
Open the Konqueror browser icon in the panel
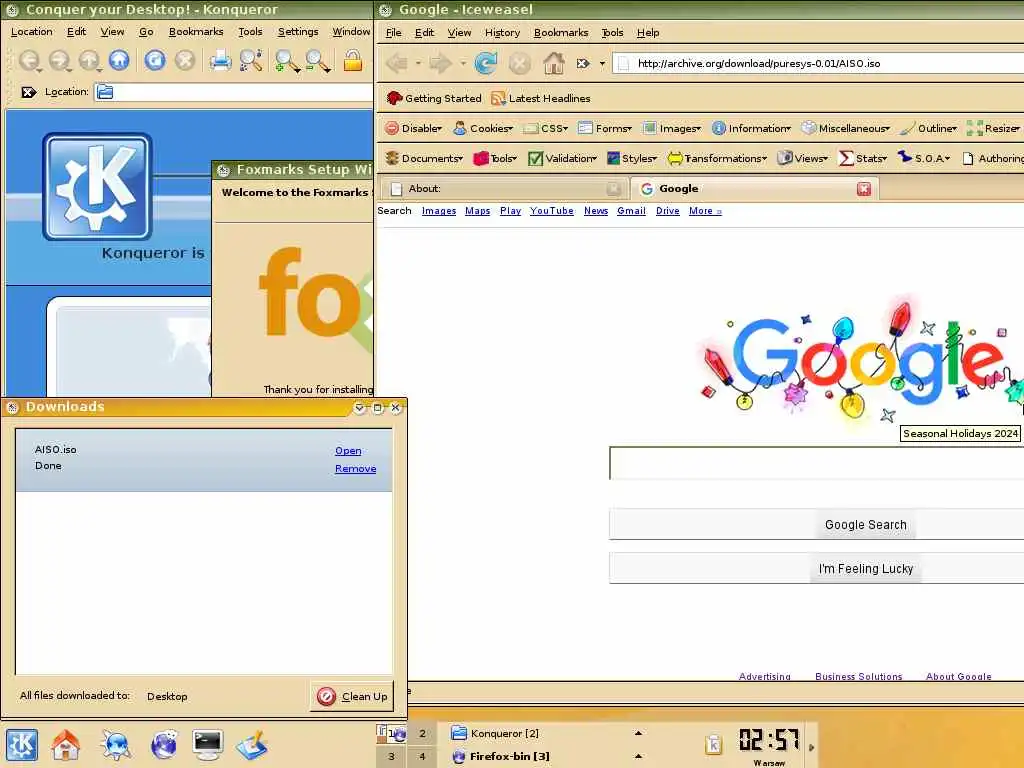(x=116, y=744)
